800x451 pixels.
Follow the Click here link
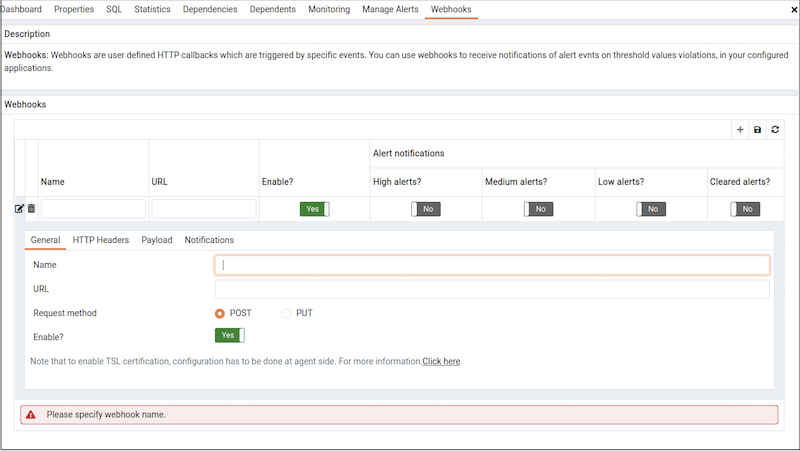441,361
